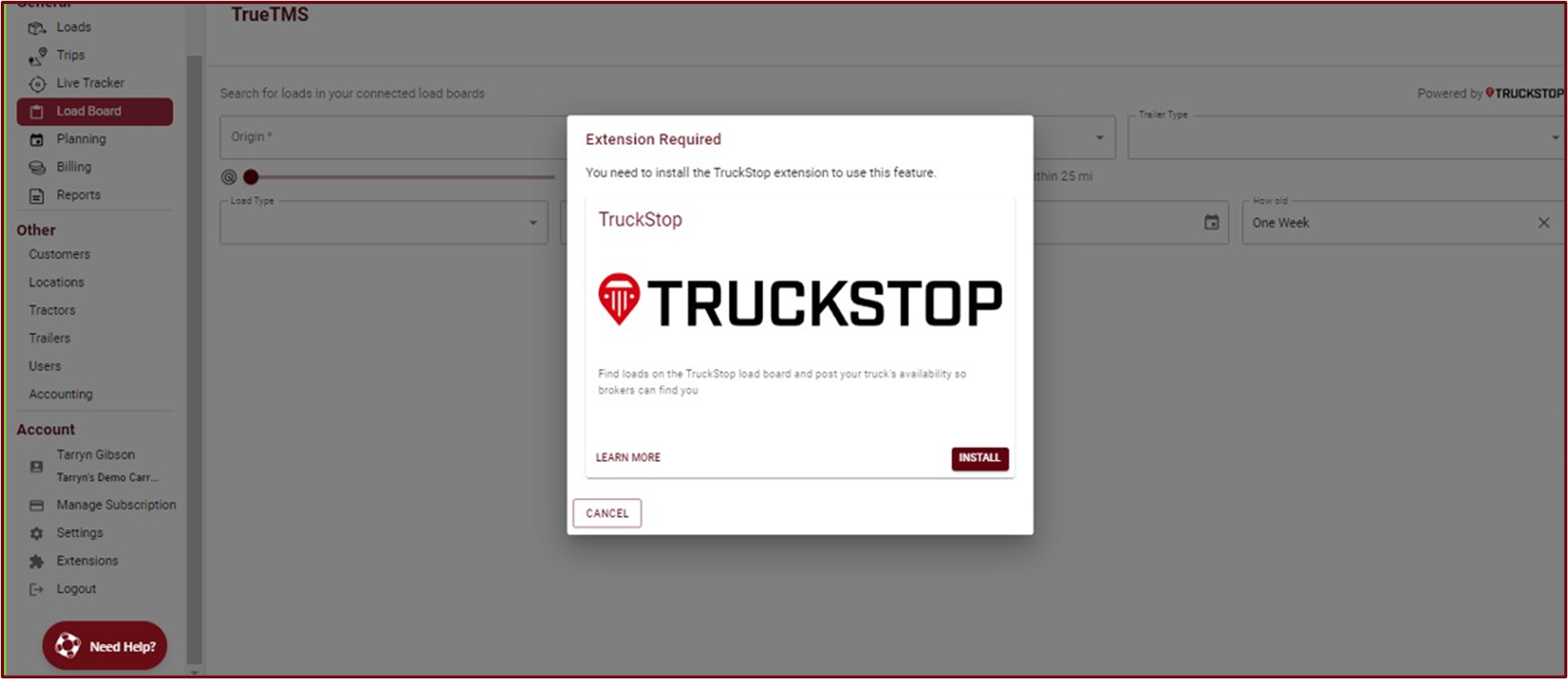1568x679 pixels.
Task: Click the Powered by Truckstop logo
Action: (1524, 93)
